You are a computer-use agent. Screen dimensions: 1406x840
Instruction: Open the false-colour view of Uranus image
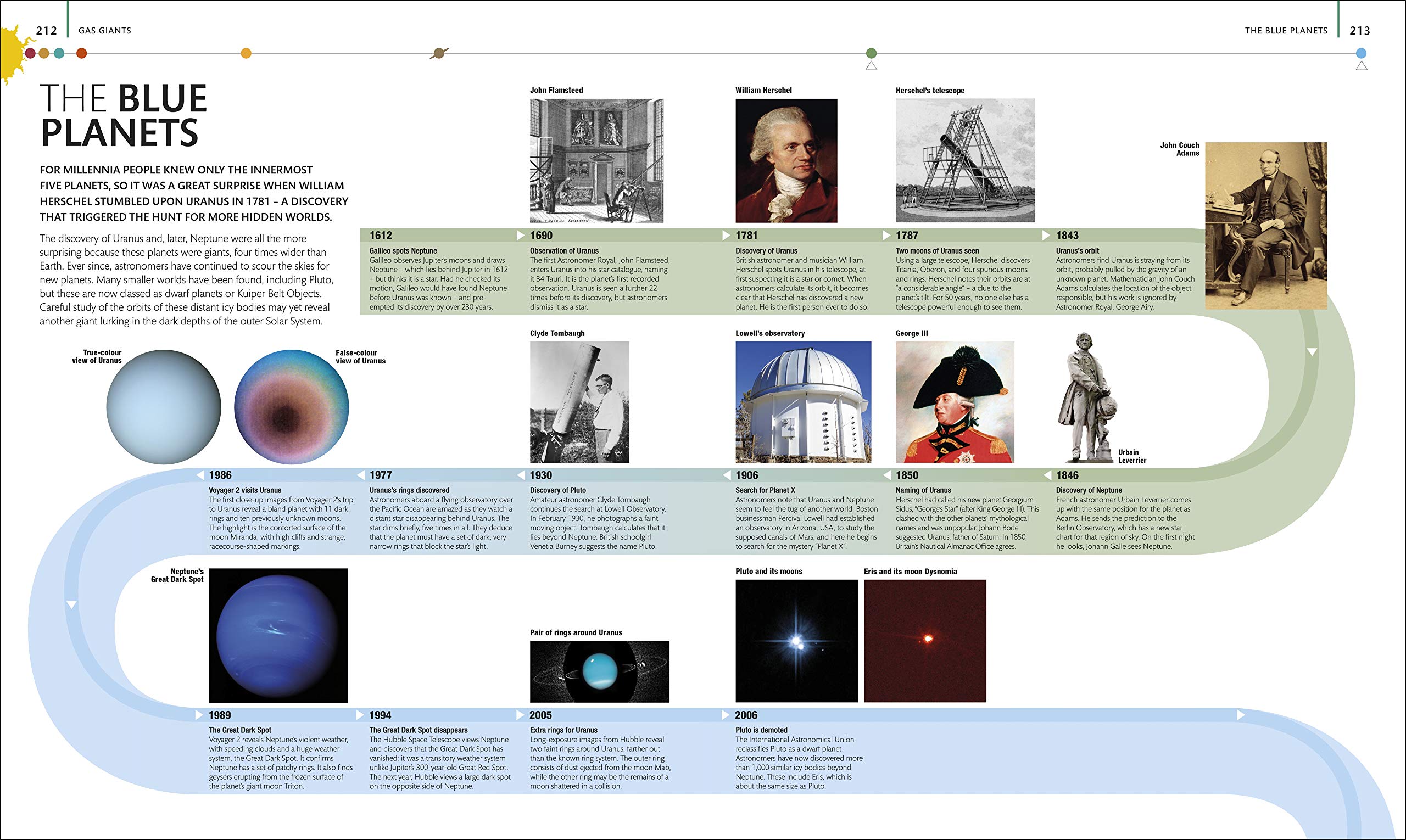coord(292,407)
